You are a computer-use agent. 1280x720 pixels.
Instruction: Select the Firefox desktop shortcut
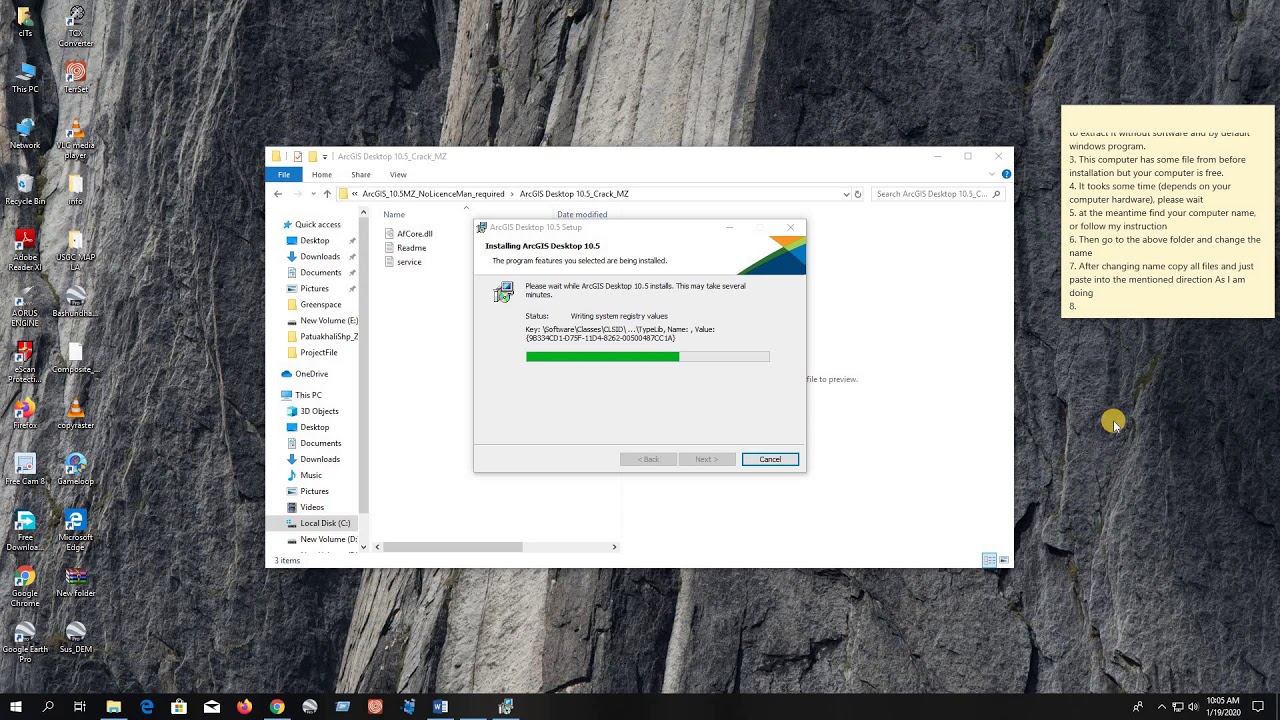(25, 414)
